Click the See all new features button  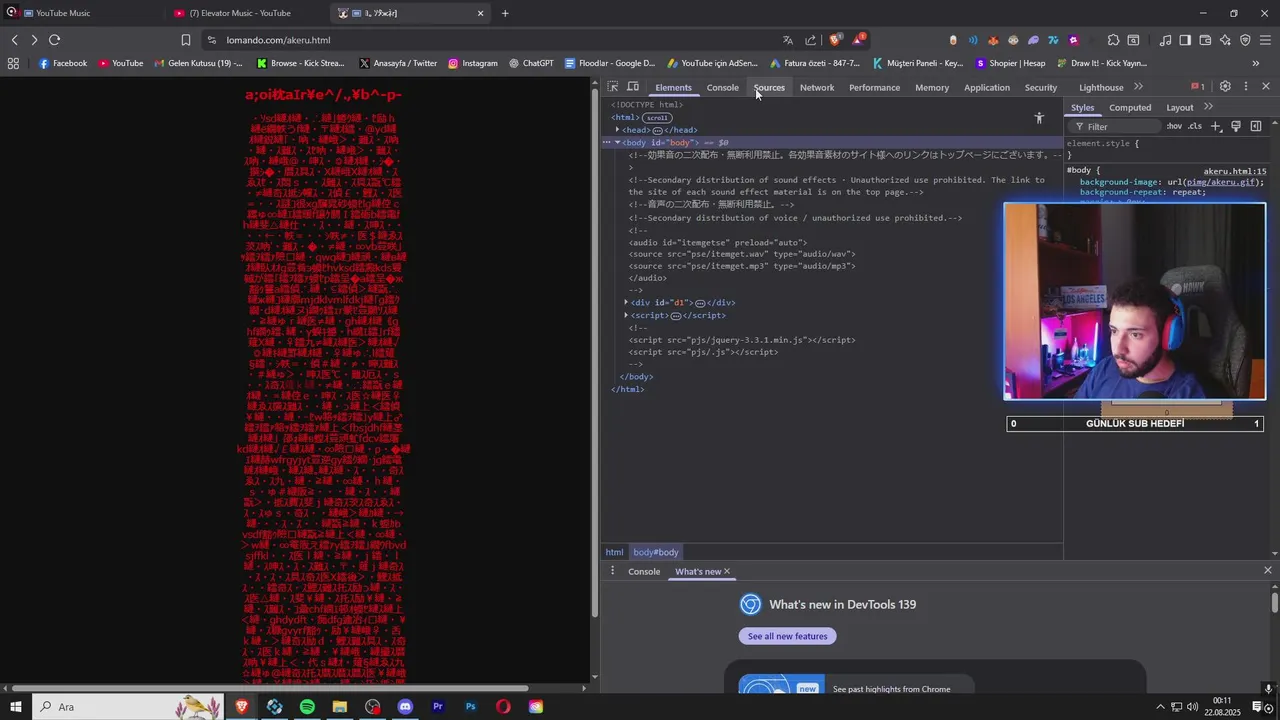pos(788,636)
